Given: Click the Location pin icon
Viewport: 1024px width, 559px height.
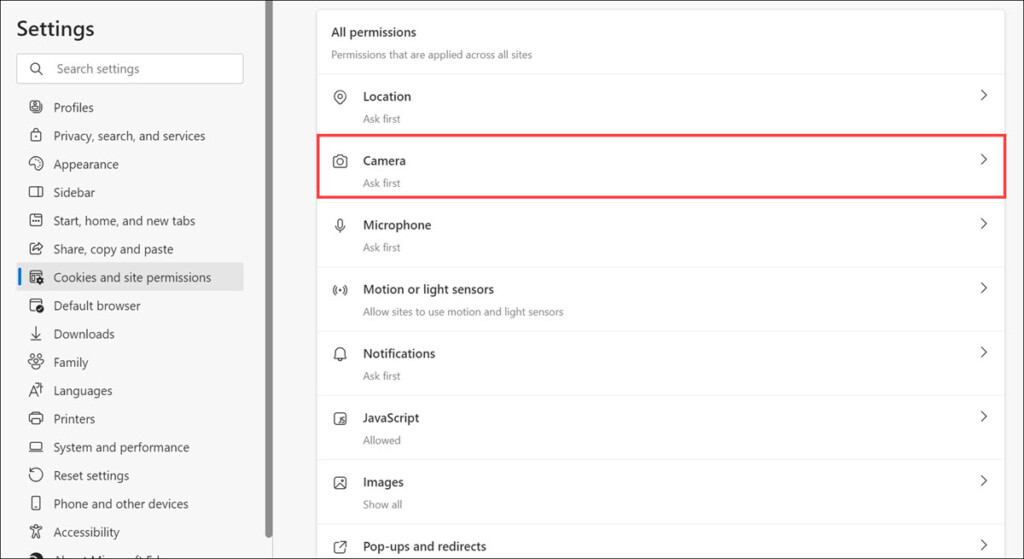Looking at the screenshot, I should 340,97.
